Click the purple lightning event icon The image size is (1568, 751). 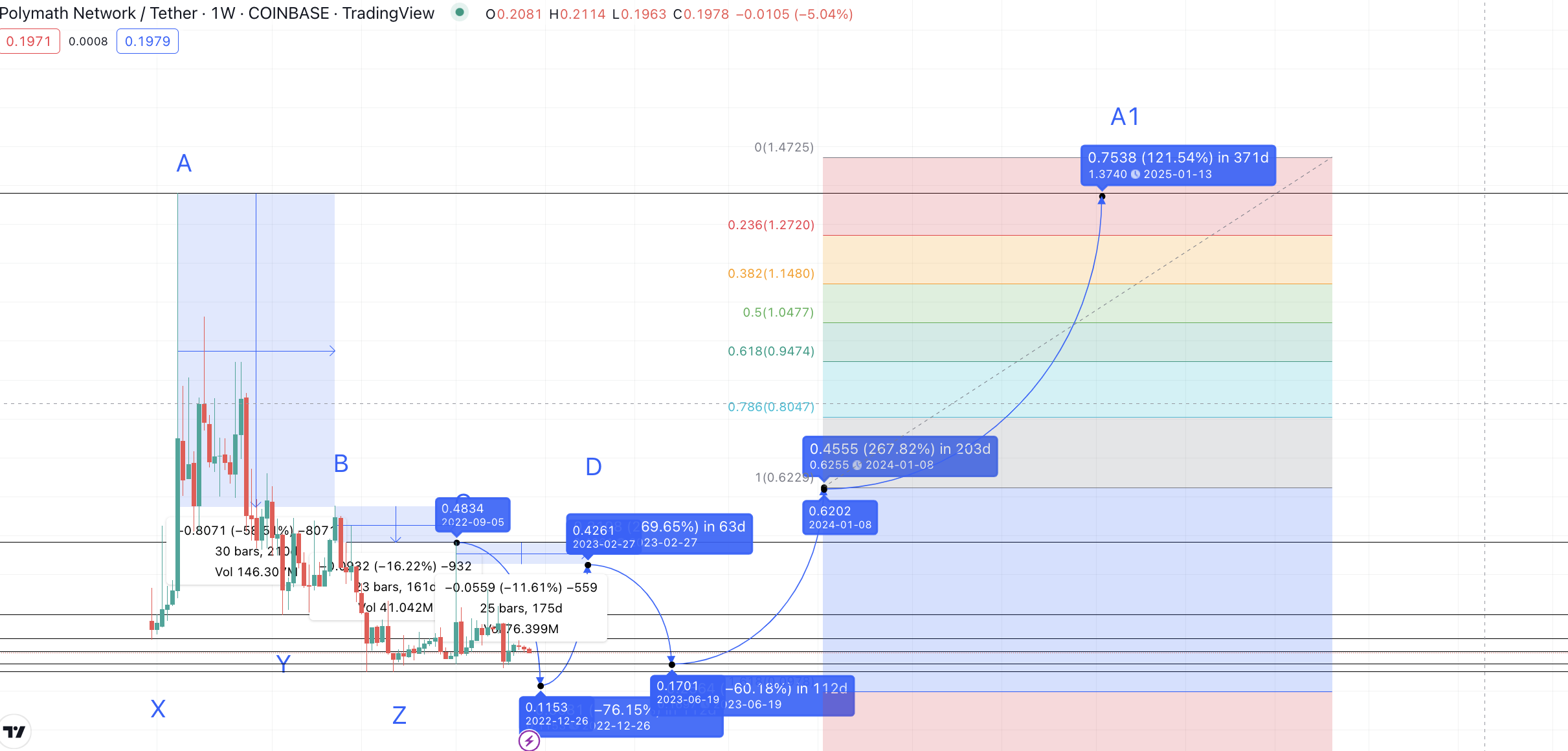tap(529, 740)
